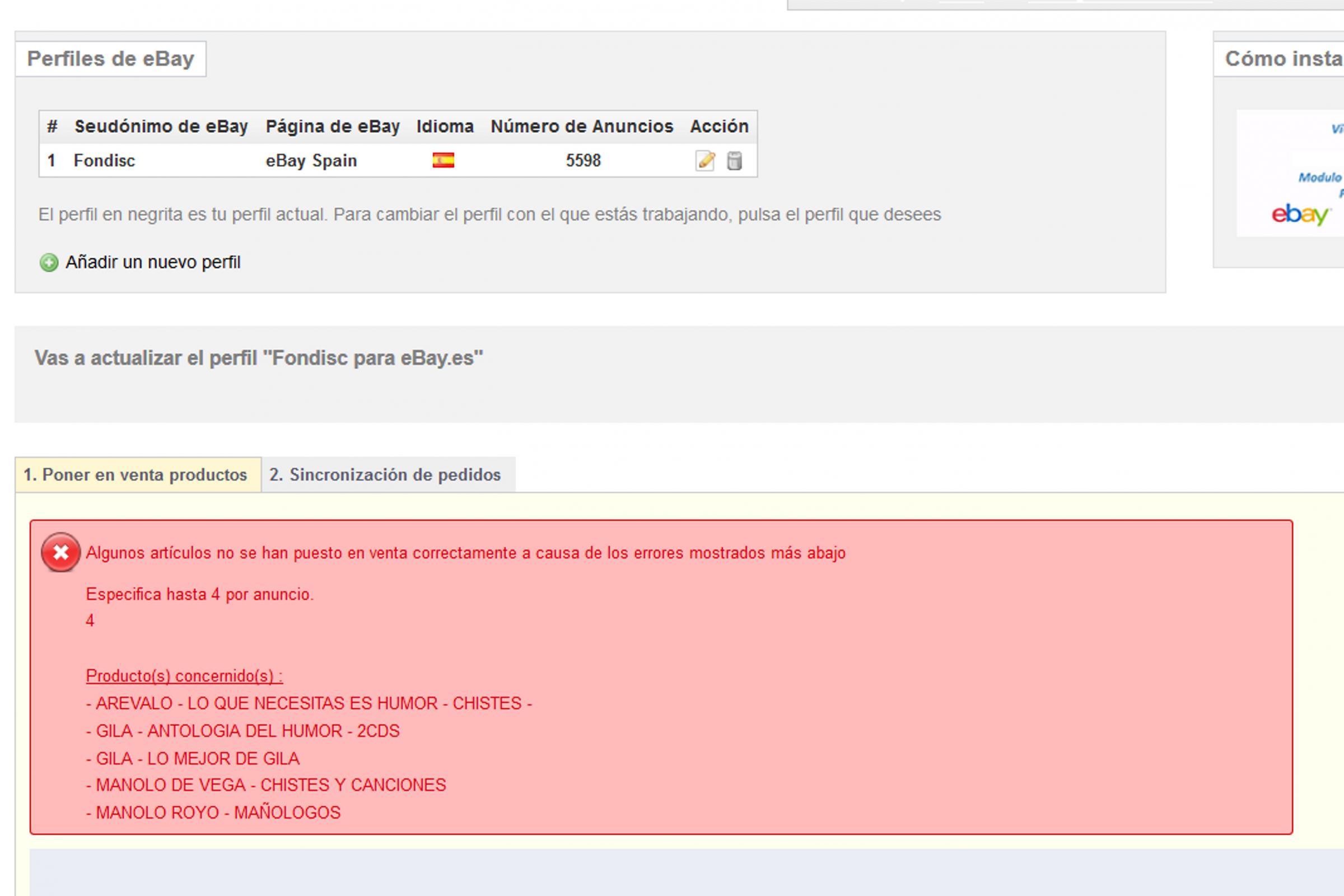Click the green plus add-profile icon
This screenshot has width=1344, height=896.
(x=49, y=263)
